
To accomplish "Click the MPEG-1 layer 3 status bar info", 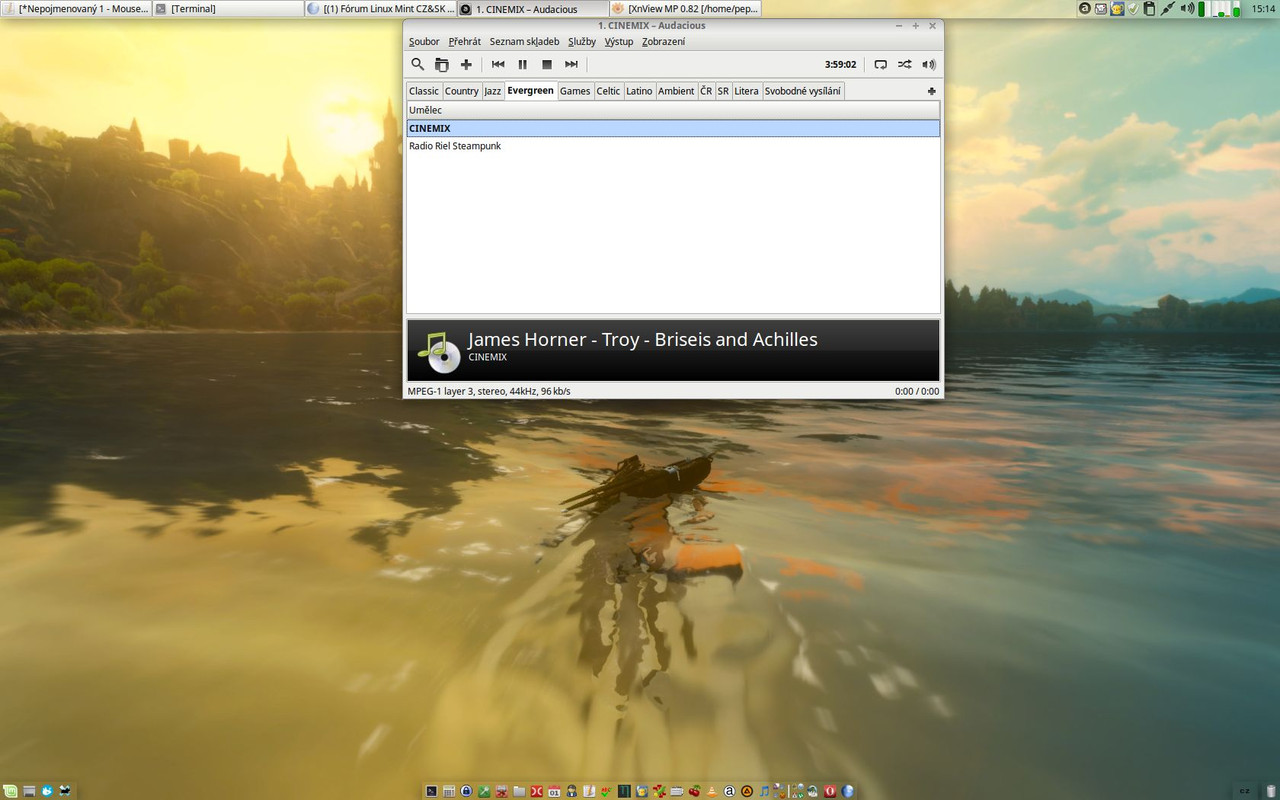I will point(489,391).
